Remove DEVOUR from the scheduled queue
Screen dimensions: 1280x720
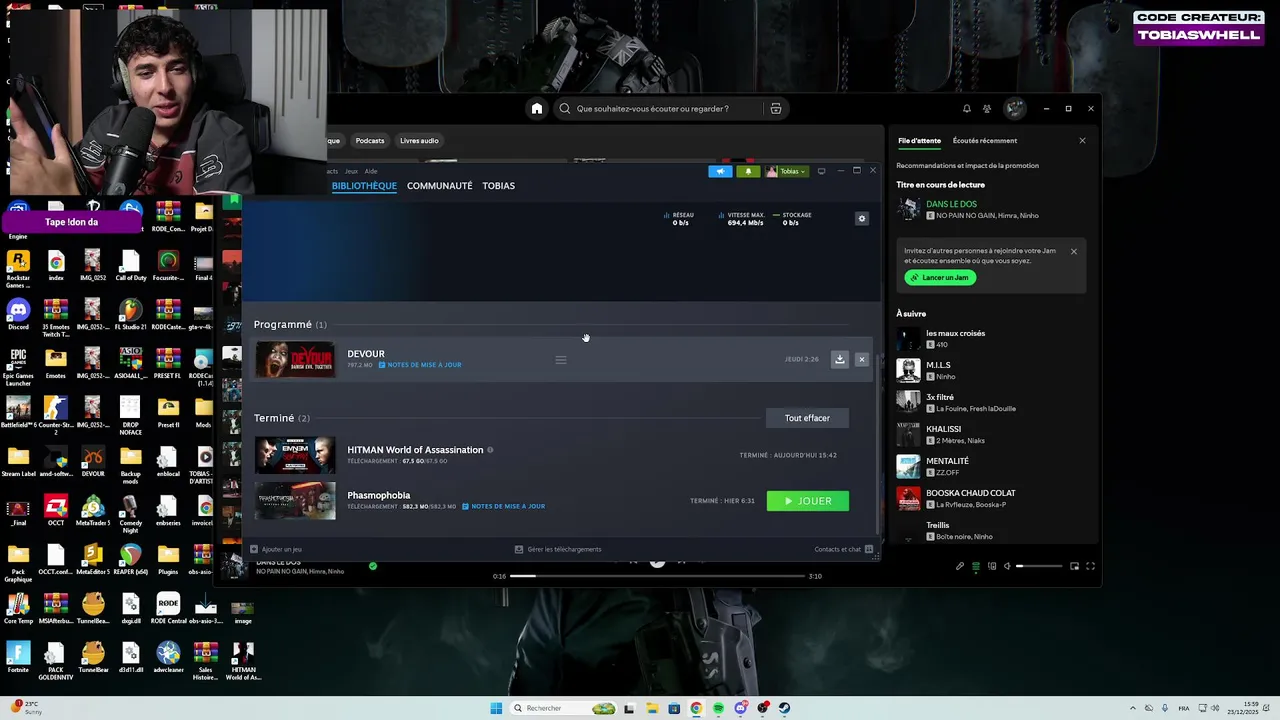coord(862,359)
